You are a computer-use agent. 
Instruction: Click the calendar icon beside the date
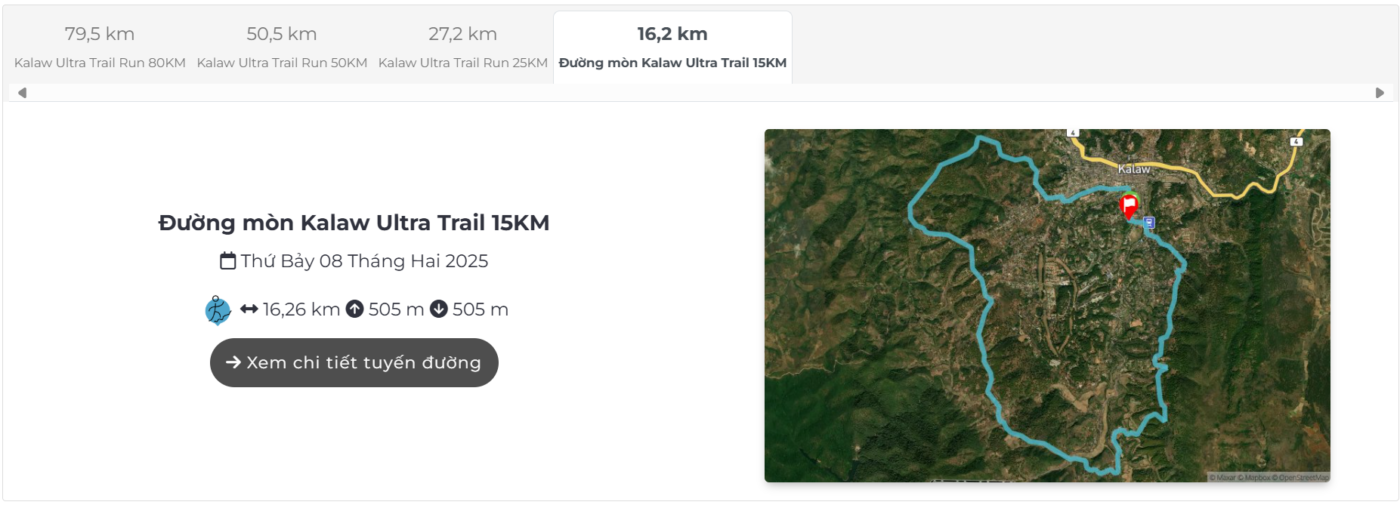228,261
